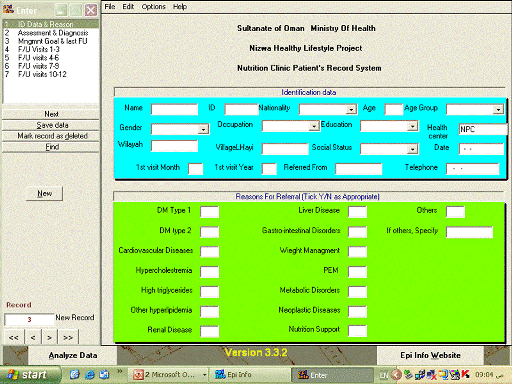Open the Windows start menu
The width and height of the screenshot is (512, 384).
tap(30, 375)
